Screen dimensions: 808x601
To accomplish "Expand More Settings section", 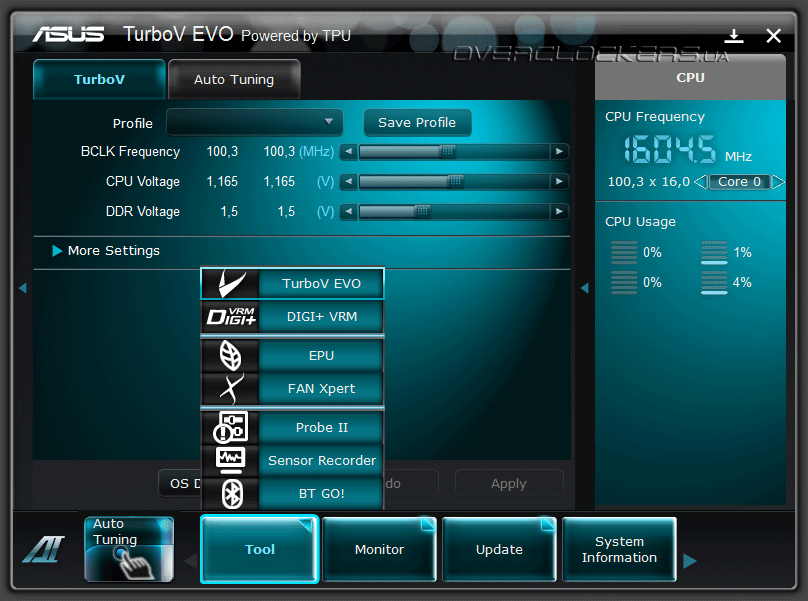I will tap(106, 251).
